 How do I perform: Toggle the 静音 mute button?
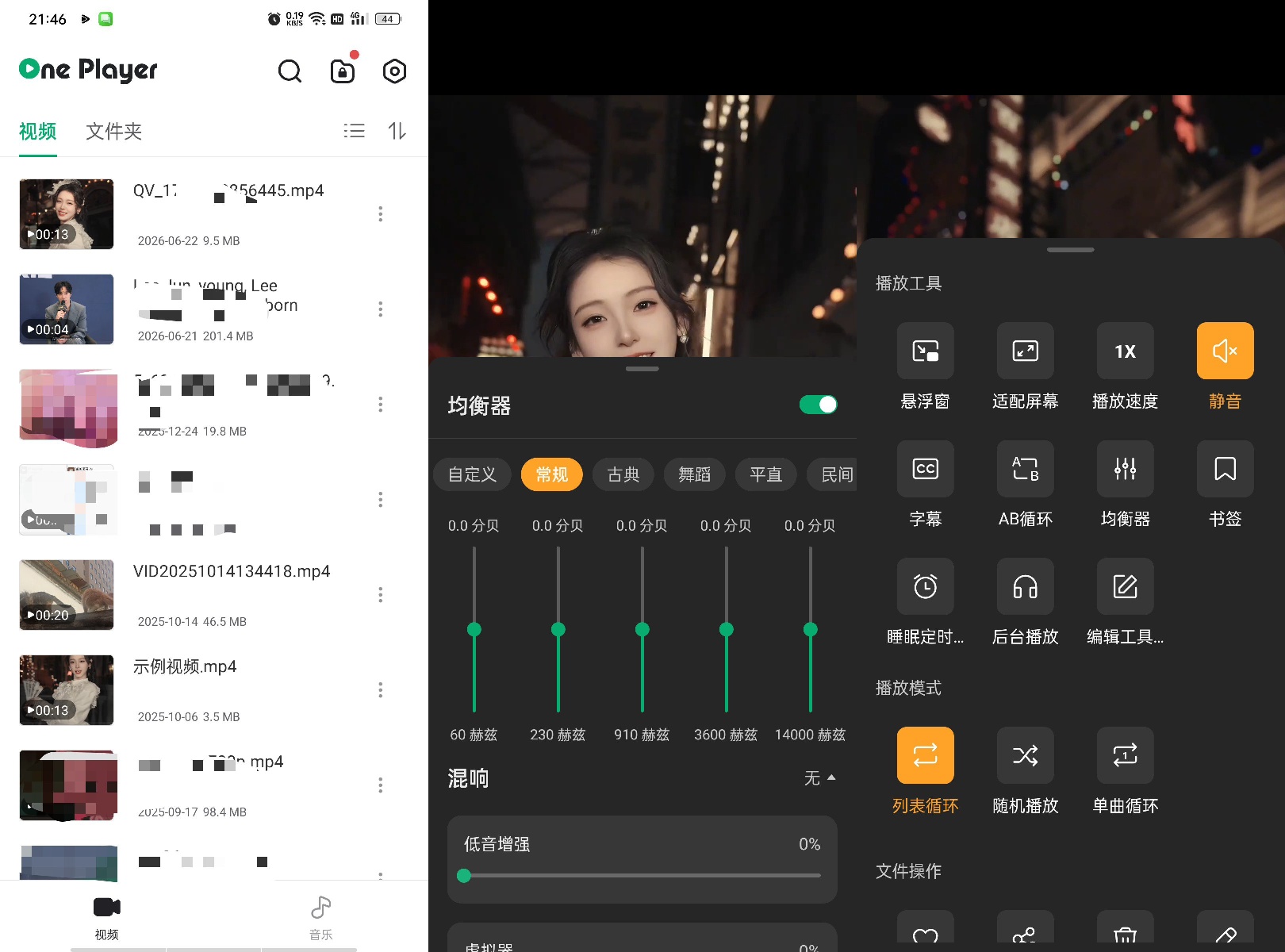point(1225,351)
